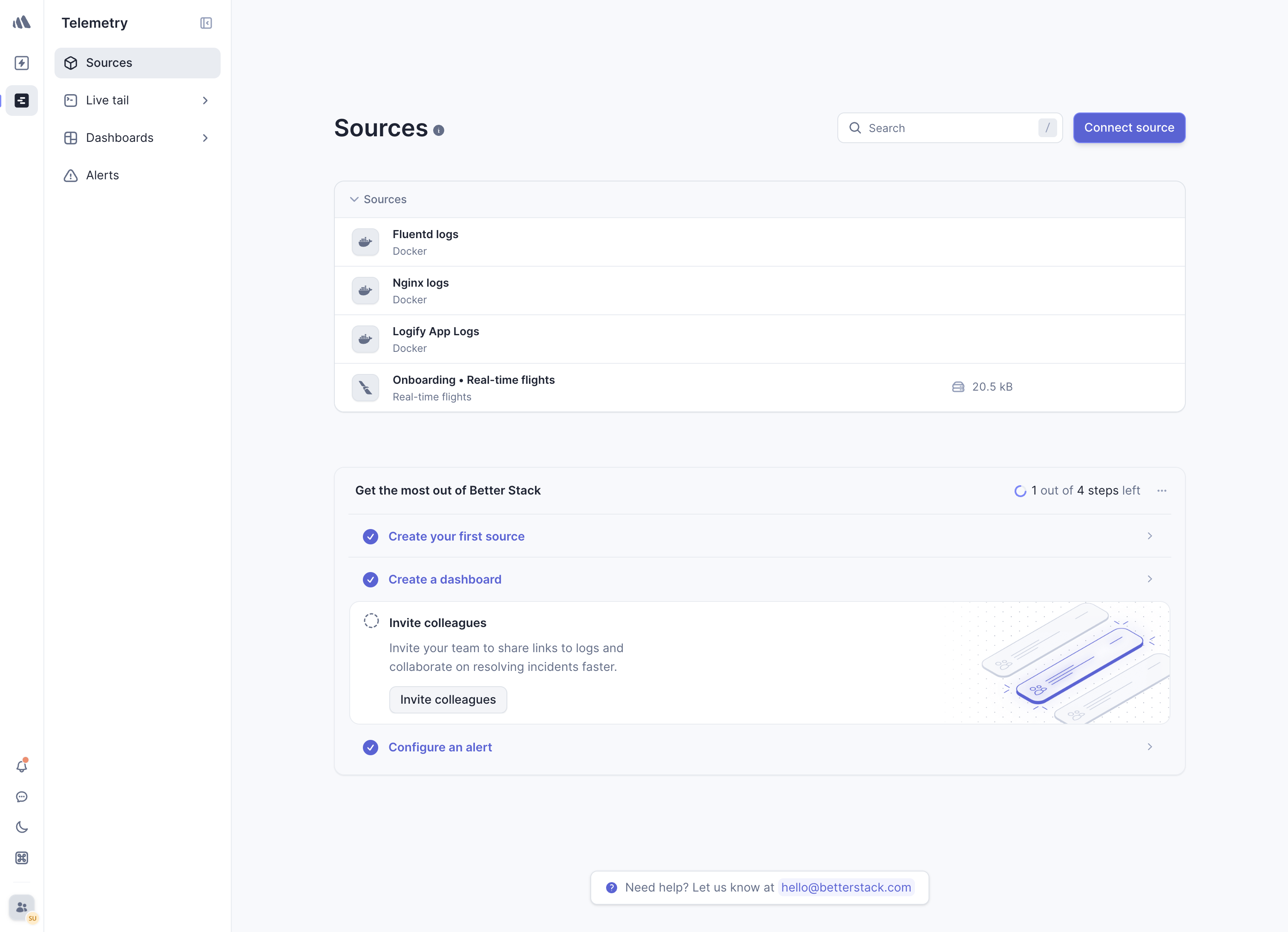The width and height of the screenshot is (1288, 932).
Task: Collapse the sidebar using the panel icon
Action: 206,23
